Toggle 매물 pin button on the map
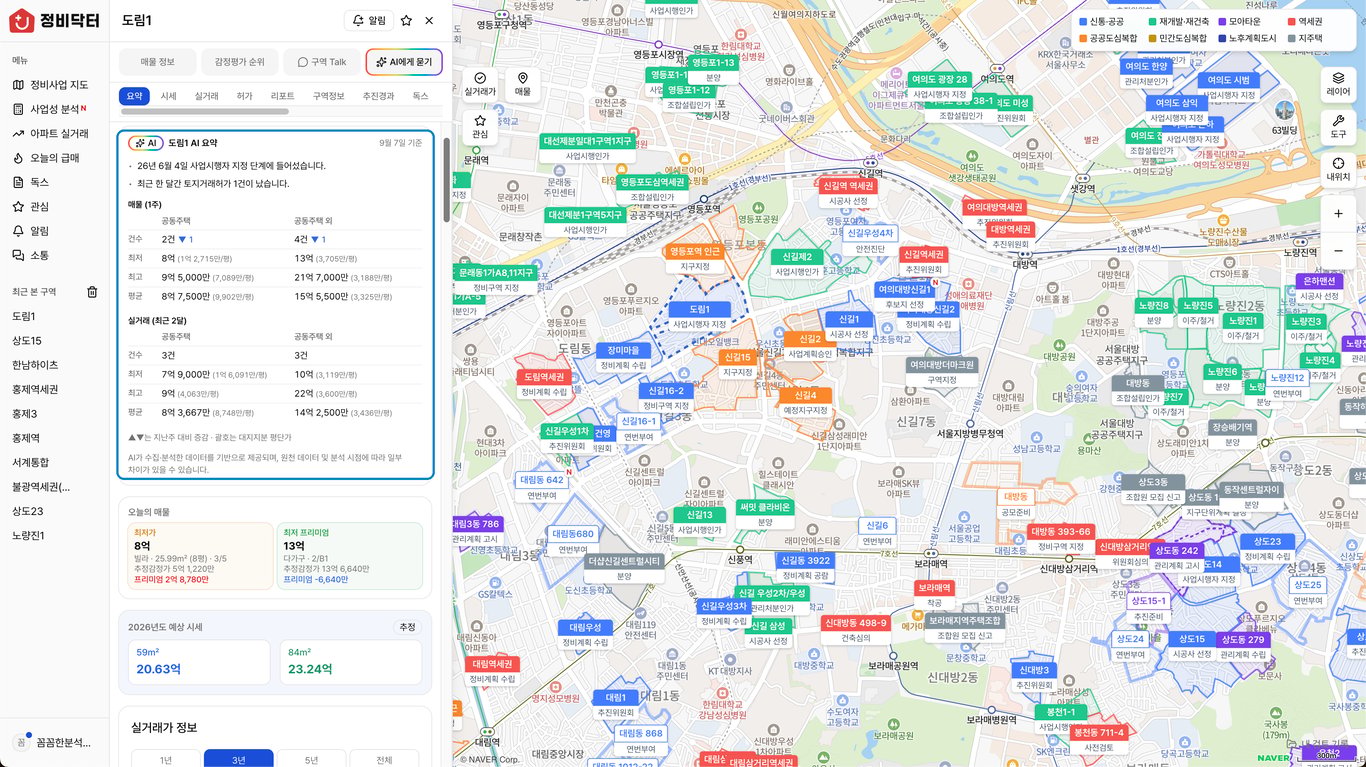The width and height of the screenshot is (1366, 767). (522, 84)
